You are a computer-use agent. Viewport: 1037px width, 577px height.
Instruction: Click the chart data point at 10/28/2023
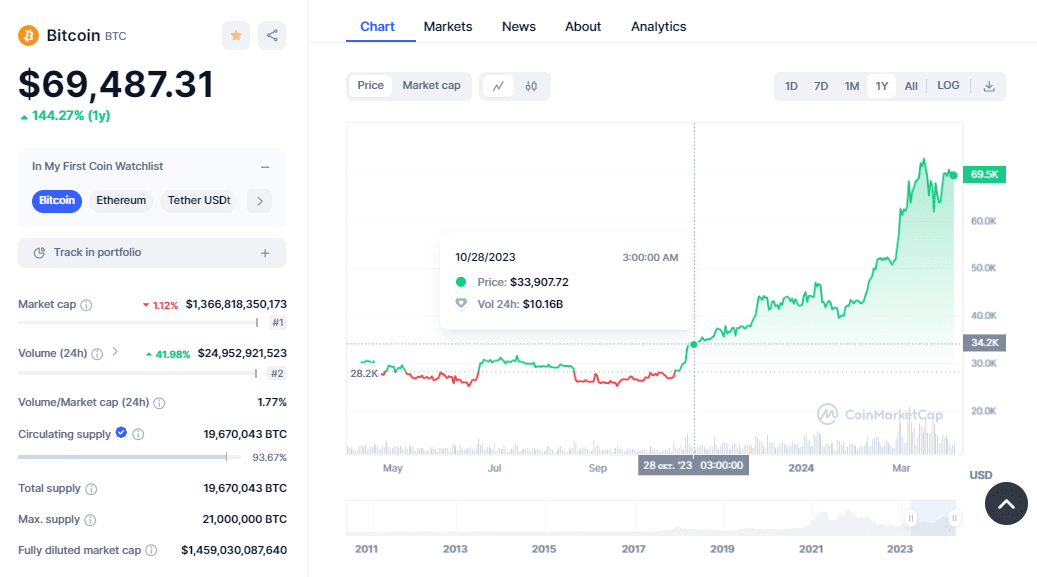pyautogui.click(x=694, y=344)
